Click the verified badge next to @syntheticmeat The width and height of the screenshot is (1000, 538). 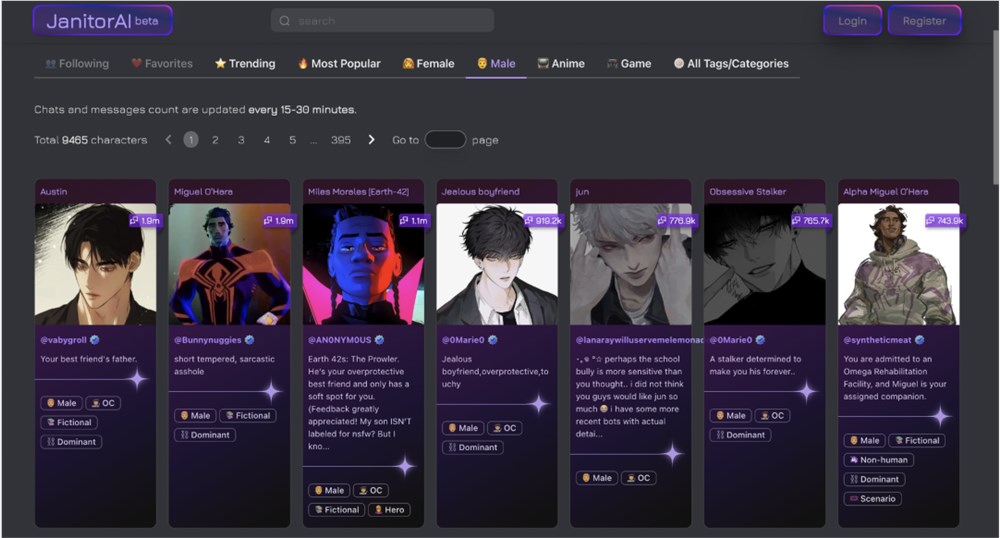tap(920, 340)
